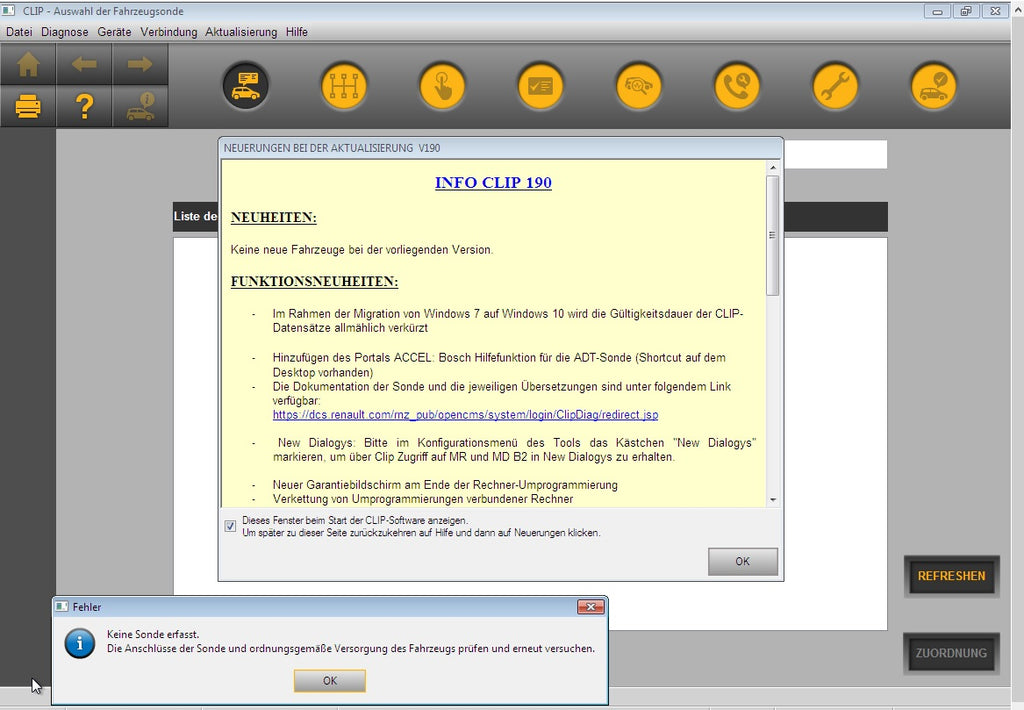
Task: Click OK in the Fehler error dialog
Action: (x=330, y=680)
